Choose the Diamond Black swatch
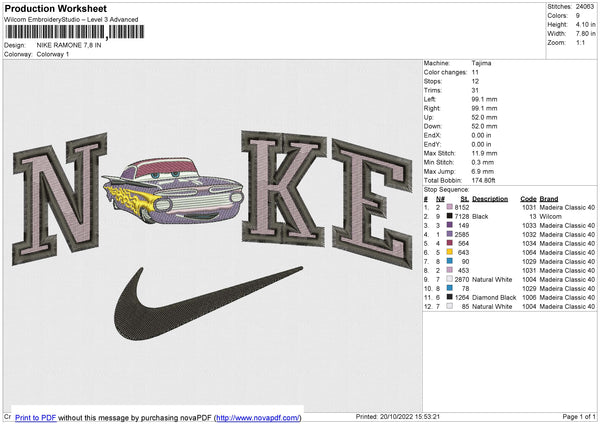The image size is (600, 424). point(450,297)
